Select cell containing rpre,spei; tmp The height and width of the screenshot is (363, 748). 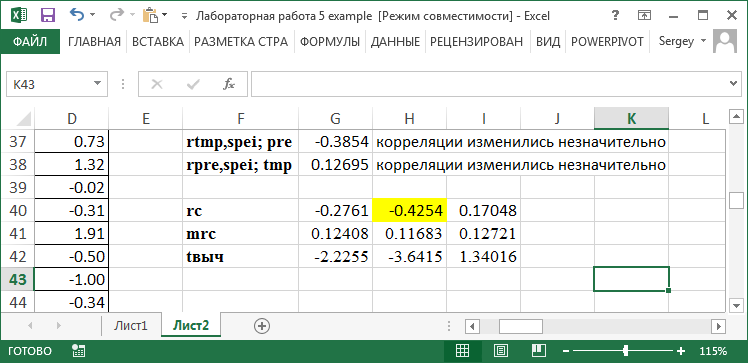(x=240, y=165)
